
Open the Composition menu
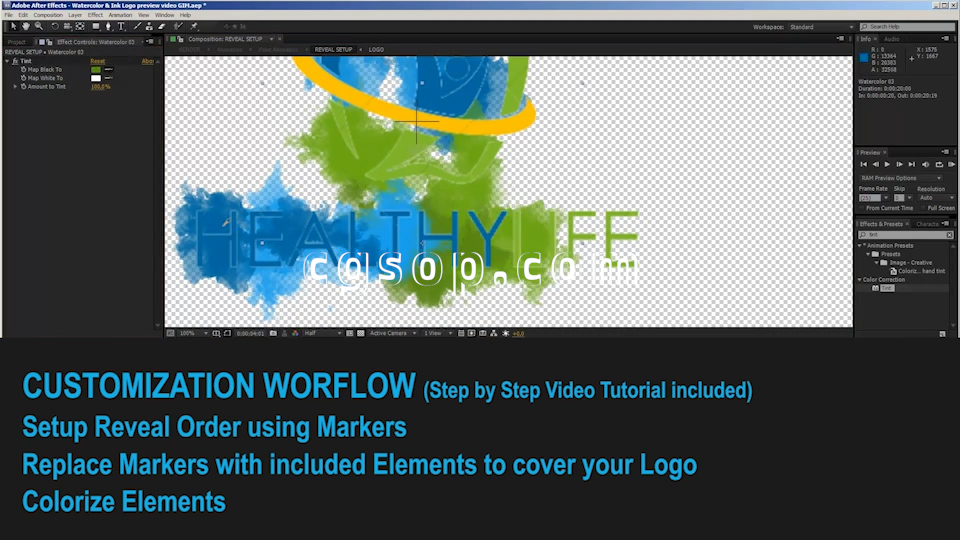click(48, 15)
